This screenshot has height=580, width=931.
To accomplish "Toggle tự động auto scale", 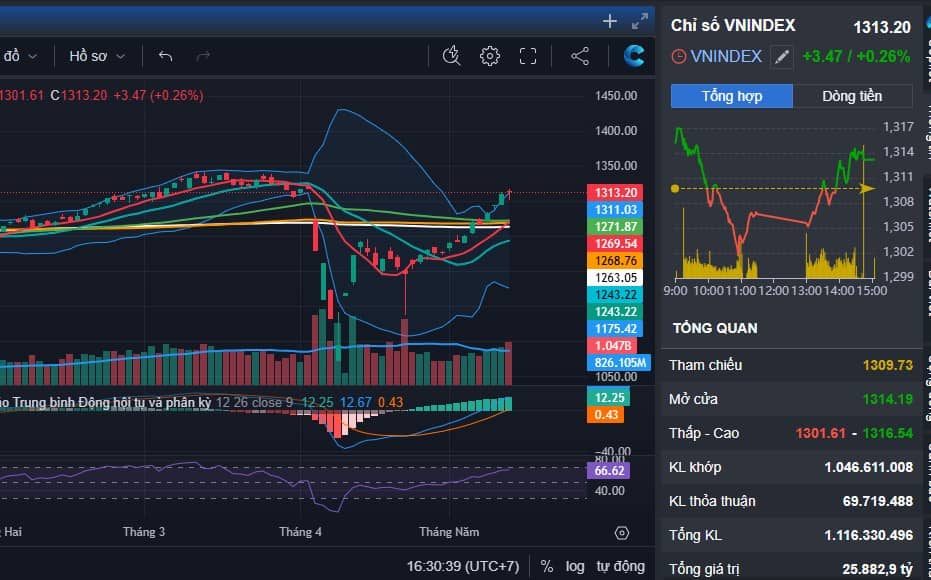I will (x=620, y=566).
